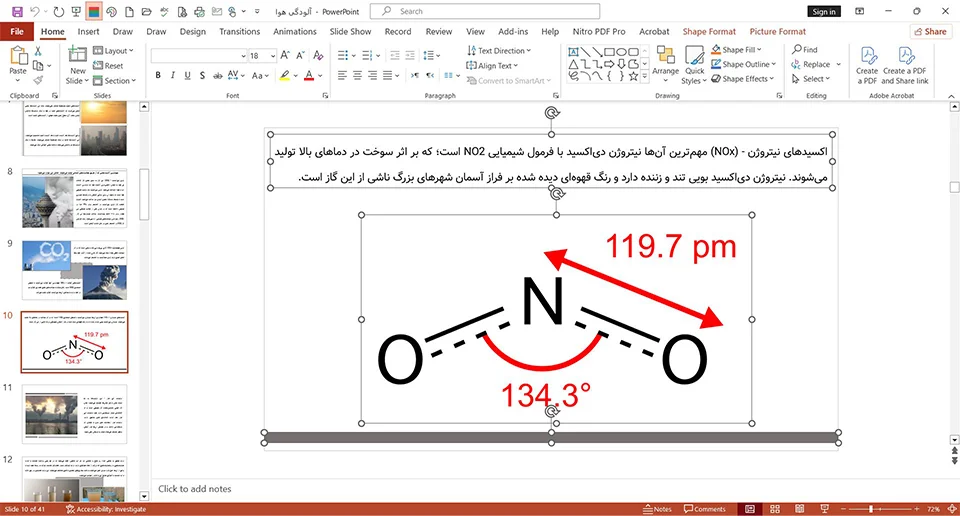Switch to Slide Sorter view in status bar
Screen dimensions: 960x516
coord(774,509)
